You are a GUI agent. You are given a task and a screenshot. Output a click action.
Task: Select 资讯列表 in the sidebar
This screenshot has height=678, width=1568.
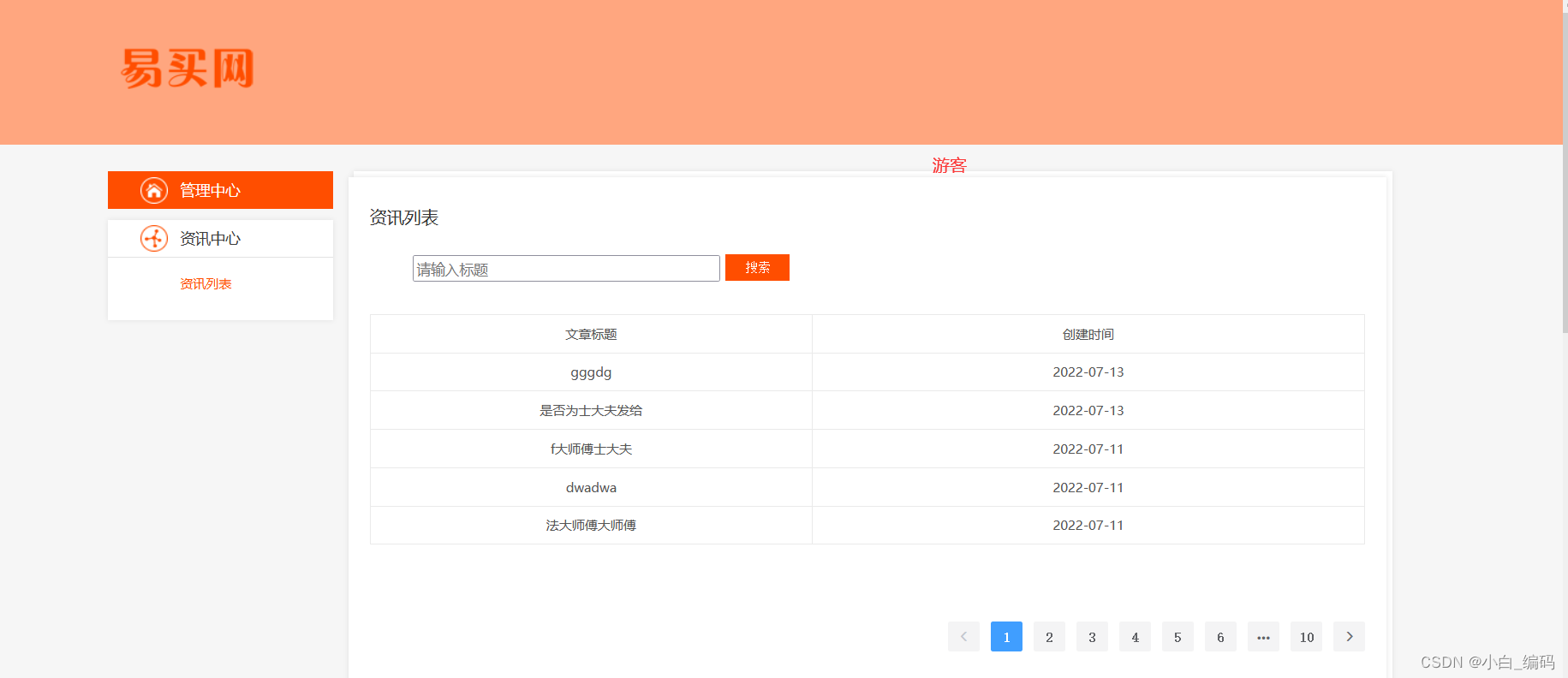206,284
